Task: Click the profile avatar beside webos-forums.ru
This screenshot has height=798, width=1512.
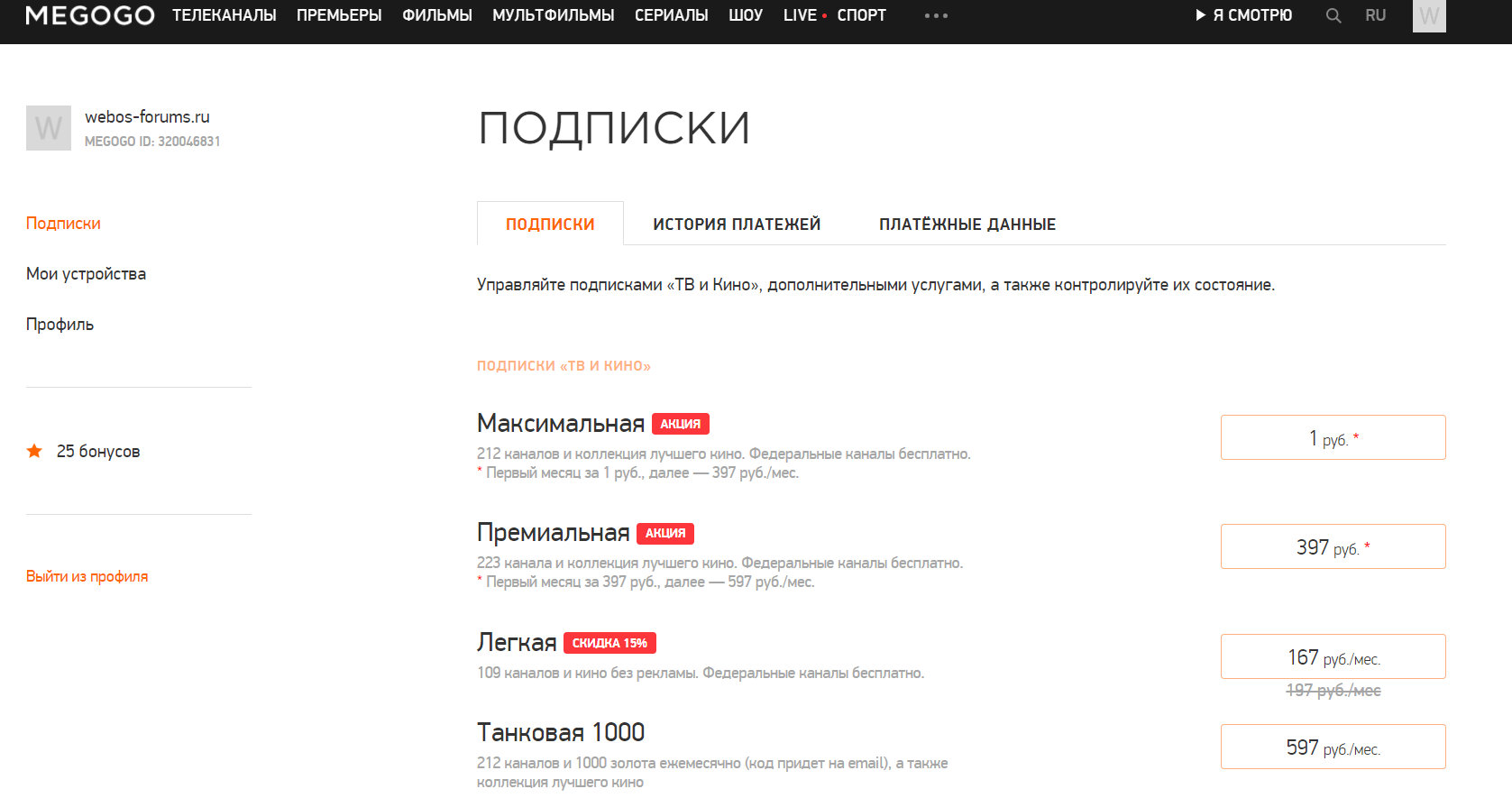Action: [49, 128]
